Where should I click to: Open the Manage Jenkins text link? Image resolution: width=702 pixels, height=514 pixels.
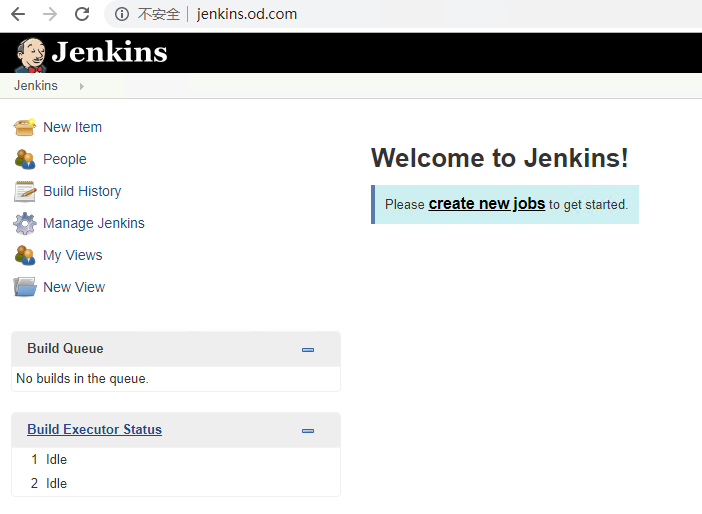tap(94, 223)
